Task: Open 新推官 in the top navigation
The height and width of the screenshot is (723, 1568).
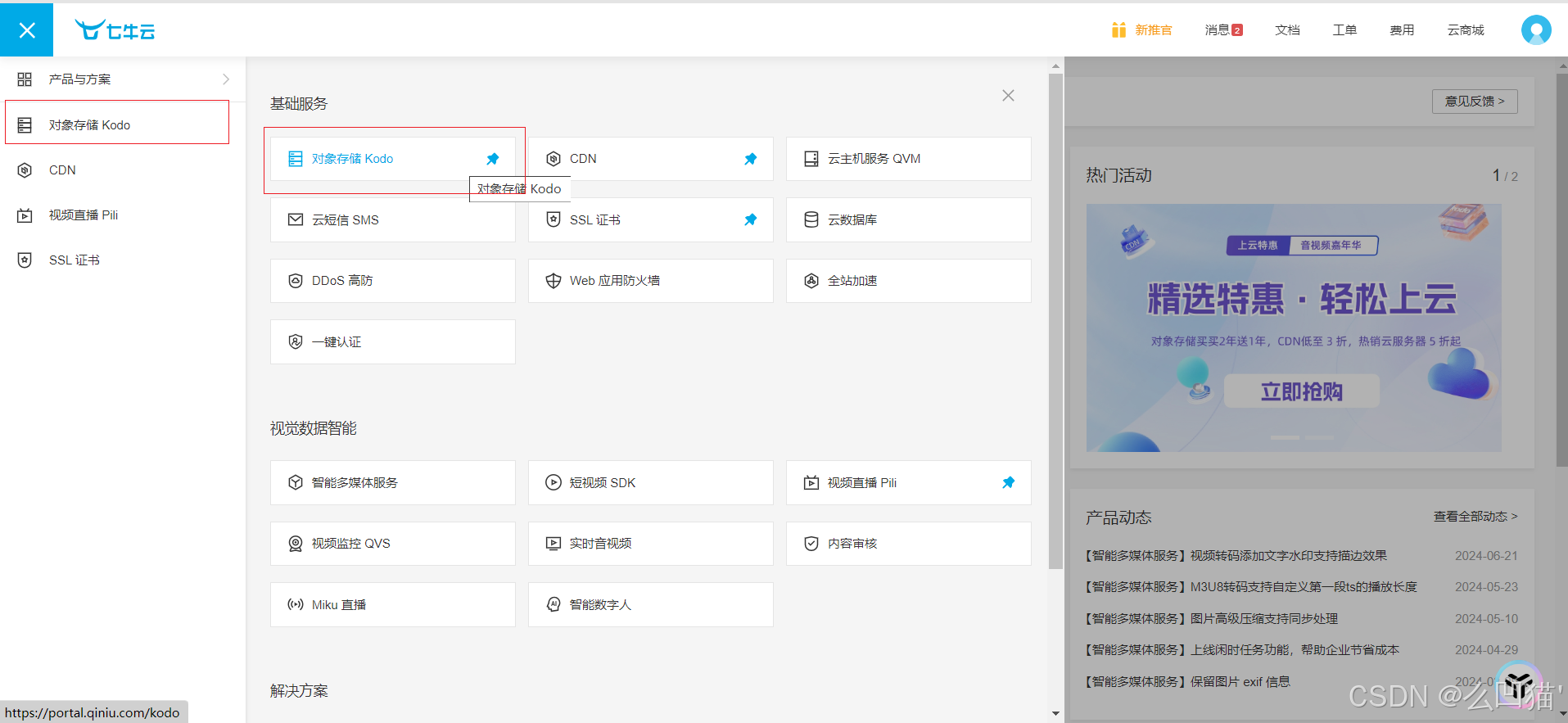Action: point(1154,30)
